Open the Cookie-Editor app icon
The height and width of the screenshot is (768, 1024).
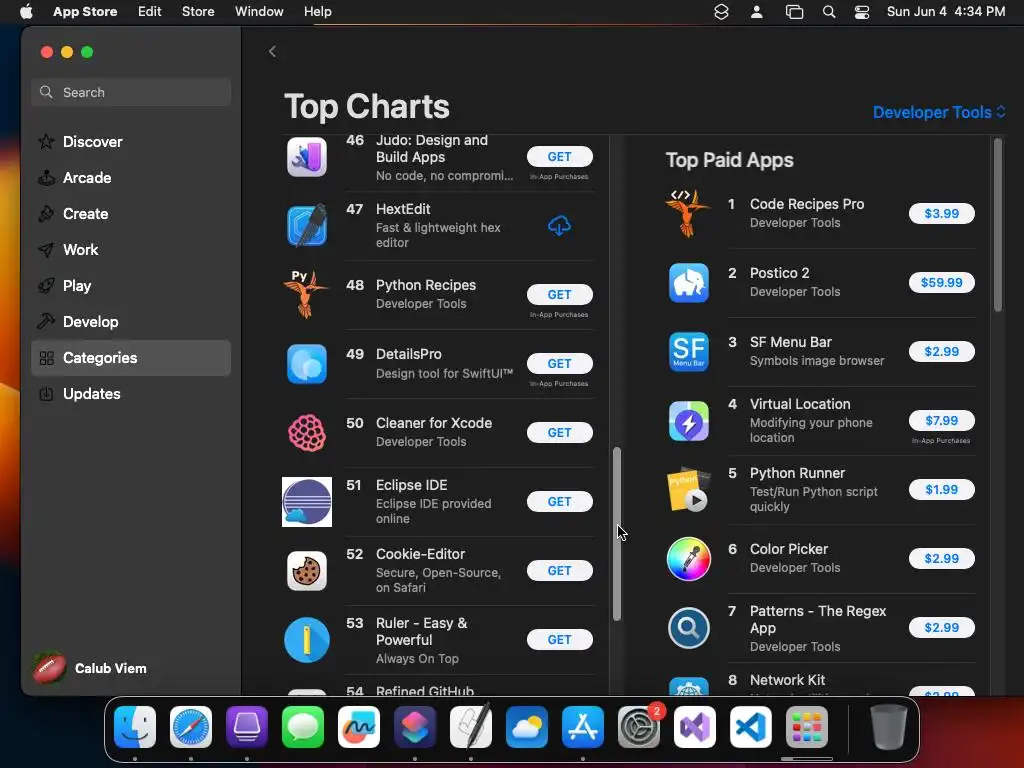tap(307, 571)
